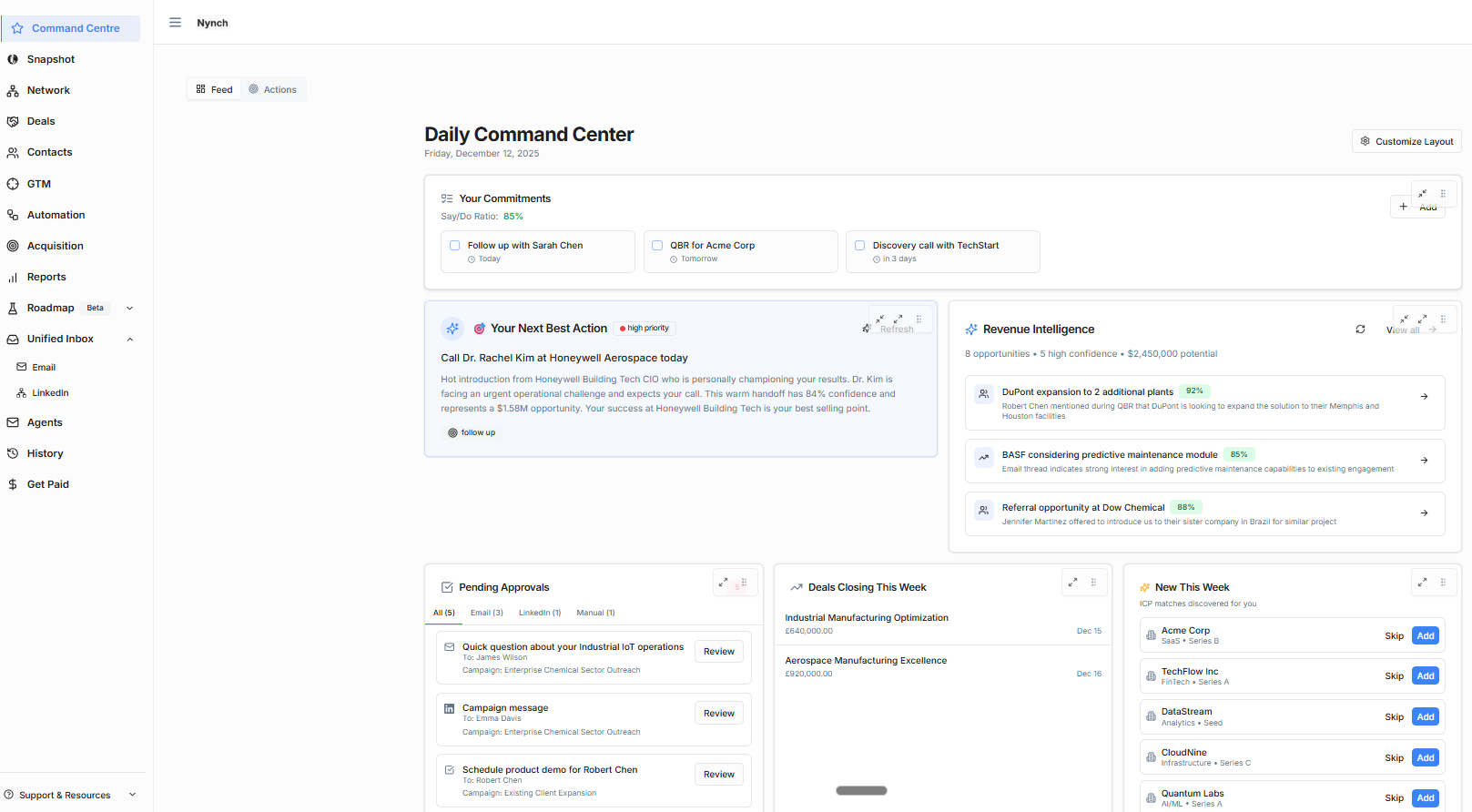Click the horizontal scrollbar in Deals widget
The image size is (1472, 812).
(861, 790)
